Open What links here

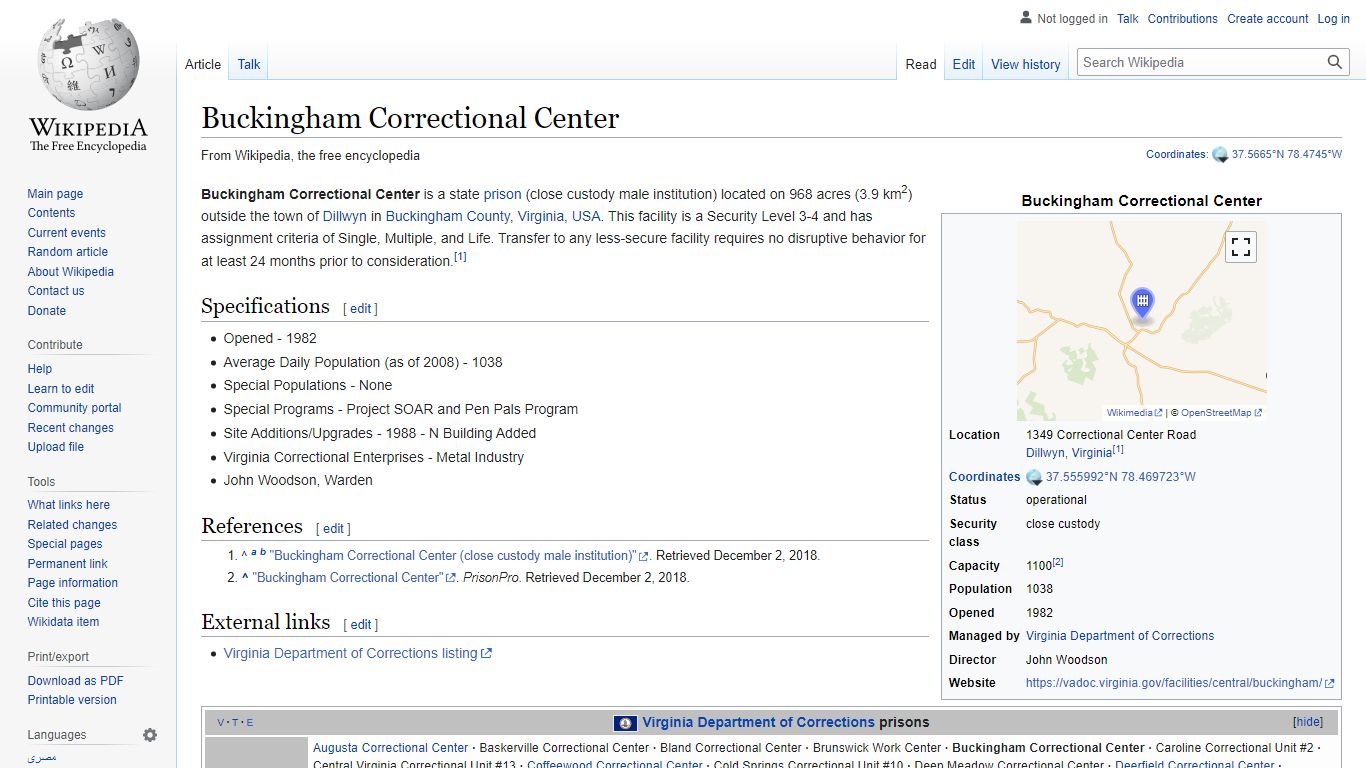(x=69, y=505)
